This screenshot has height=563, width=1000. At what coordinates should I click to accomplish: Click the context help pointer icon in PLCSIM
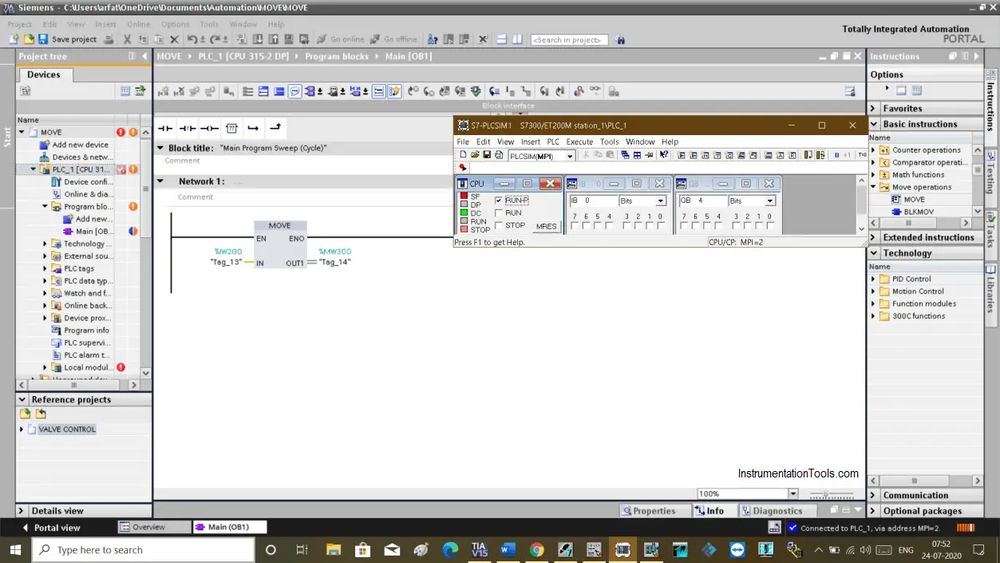(x=664, y=154)
